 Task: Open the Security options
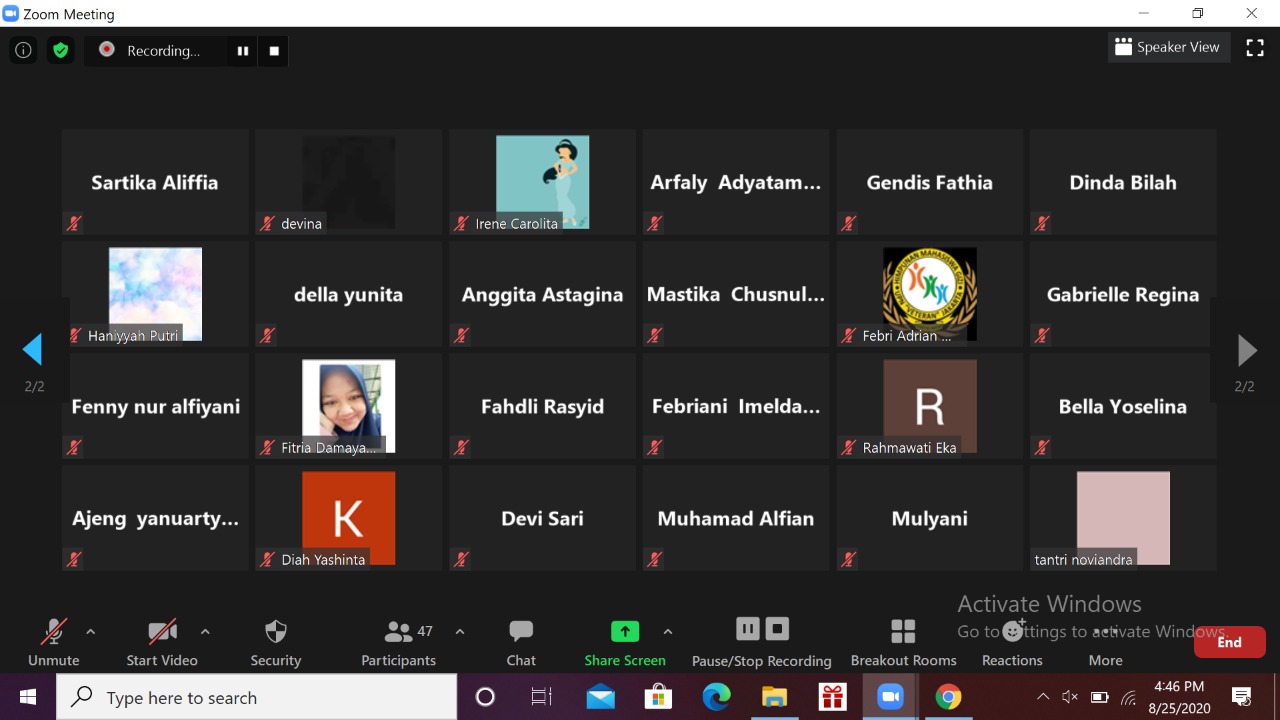pos(275,642)
